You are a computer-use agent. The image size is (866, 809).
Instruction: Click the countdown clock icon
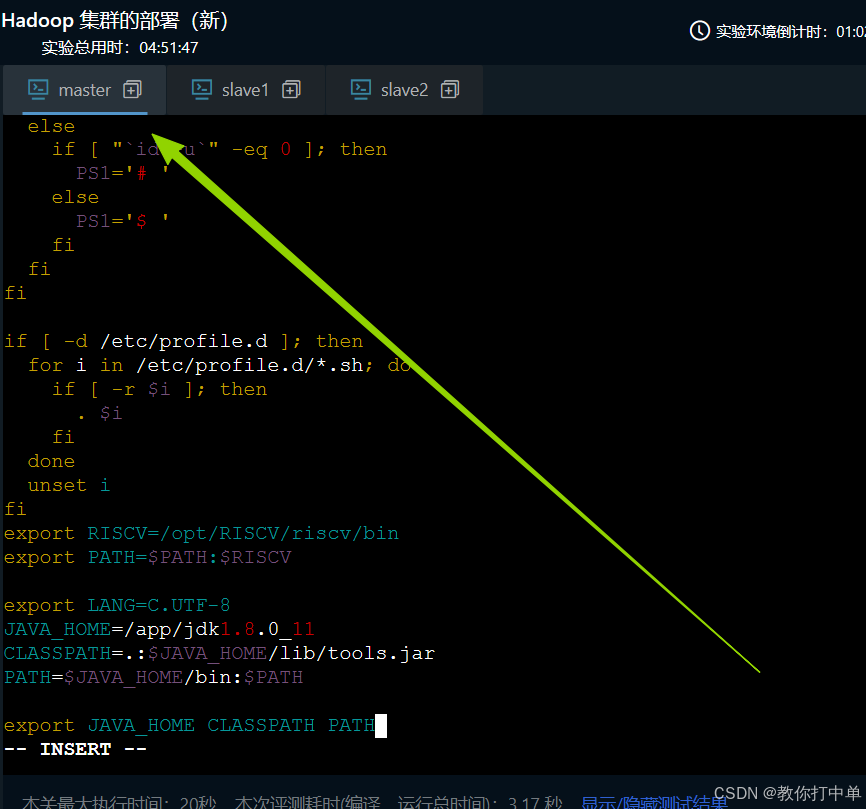click(700, 31)
